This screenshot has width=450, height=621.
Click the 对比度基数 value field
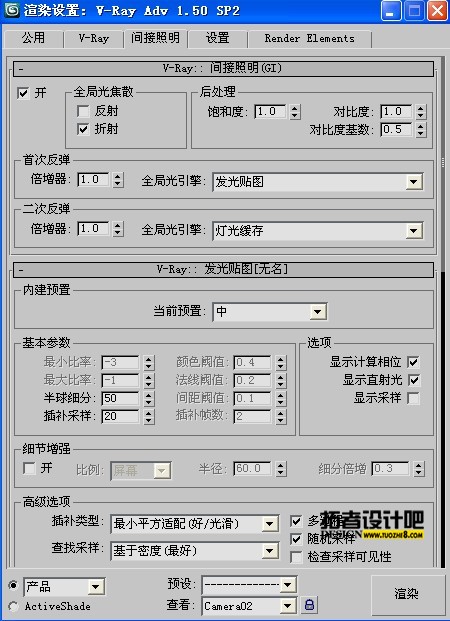point(396,130)
